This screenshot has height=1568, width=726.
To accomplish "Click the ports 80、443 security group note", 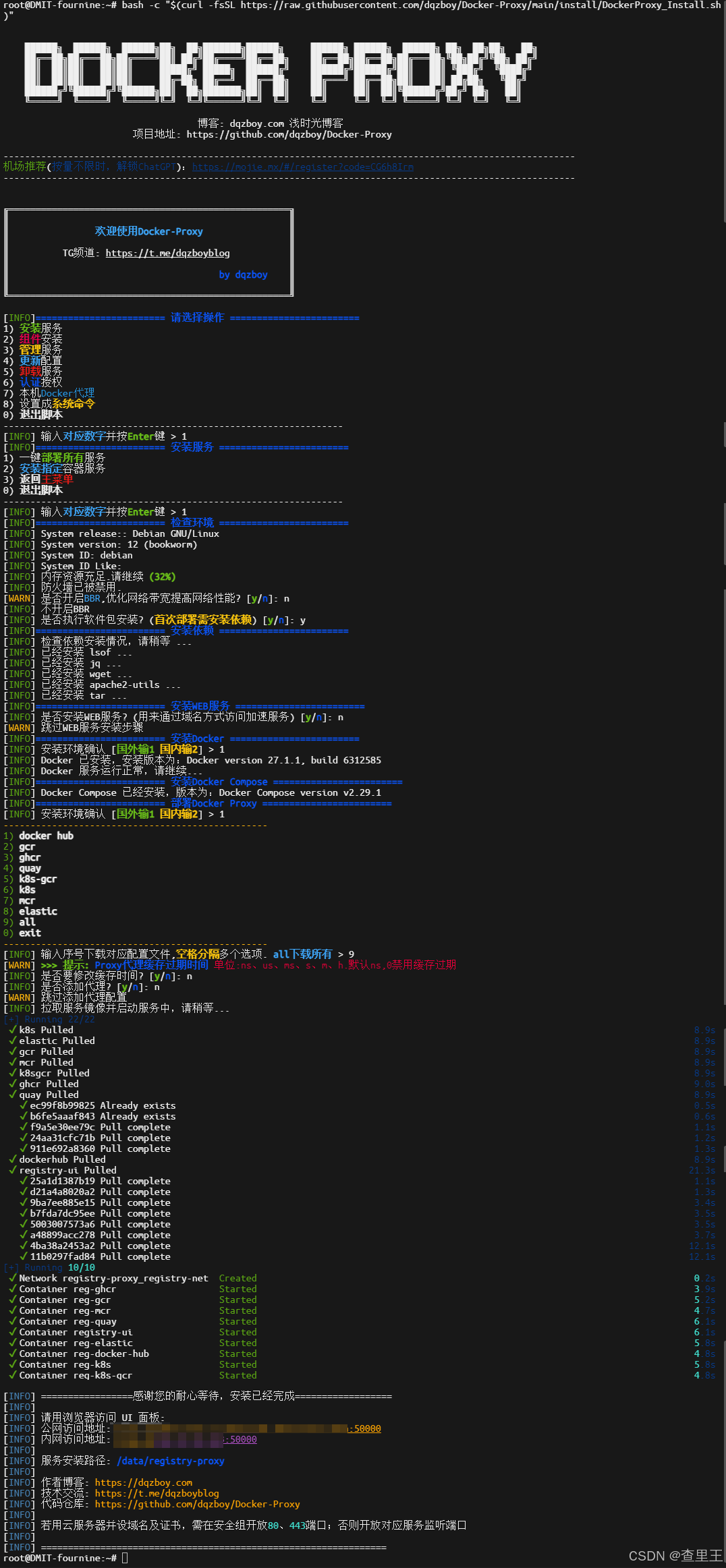I will click(235, 1526).
